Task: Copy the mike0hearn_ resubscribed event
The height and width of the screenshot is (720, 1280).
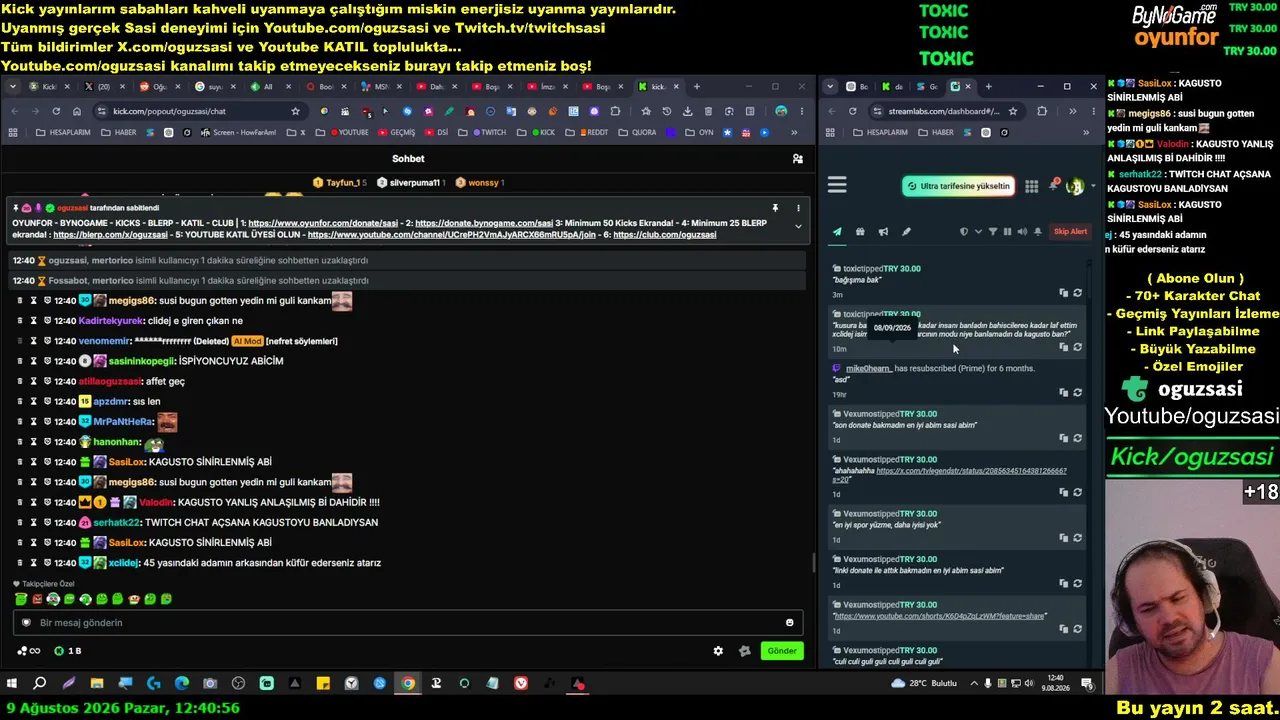Action: 1063,393
